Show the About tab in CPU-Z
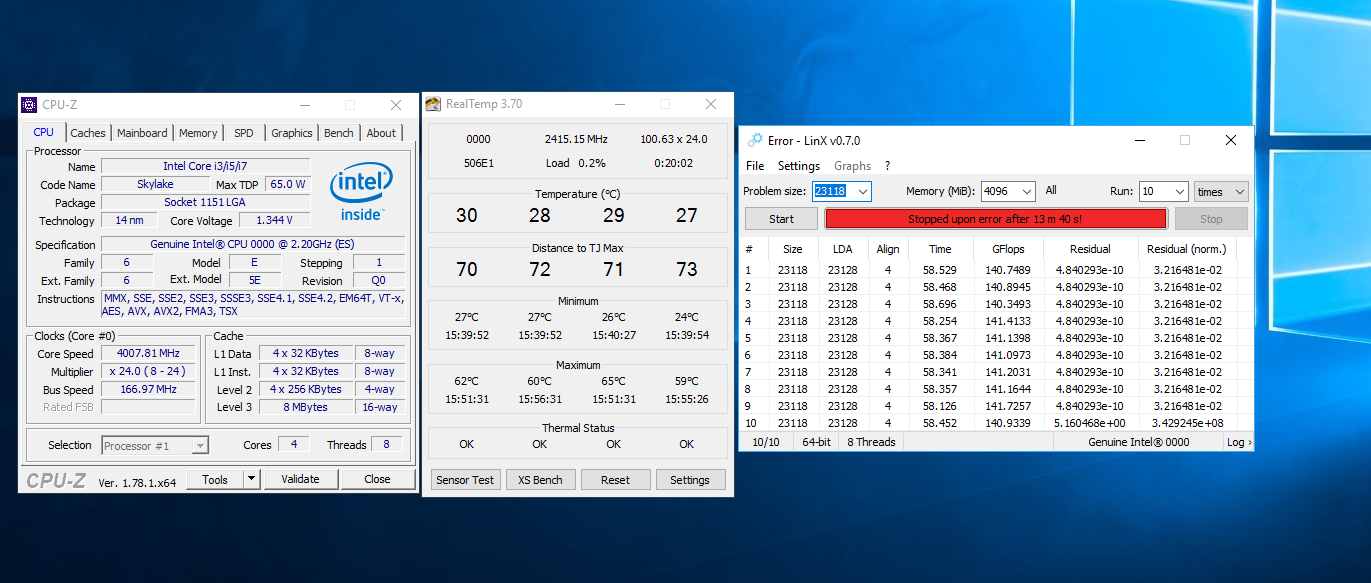 (381, 133)
